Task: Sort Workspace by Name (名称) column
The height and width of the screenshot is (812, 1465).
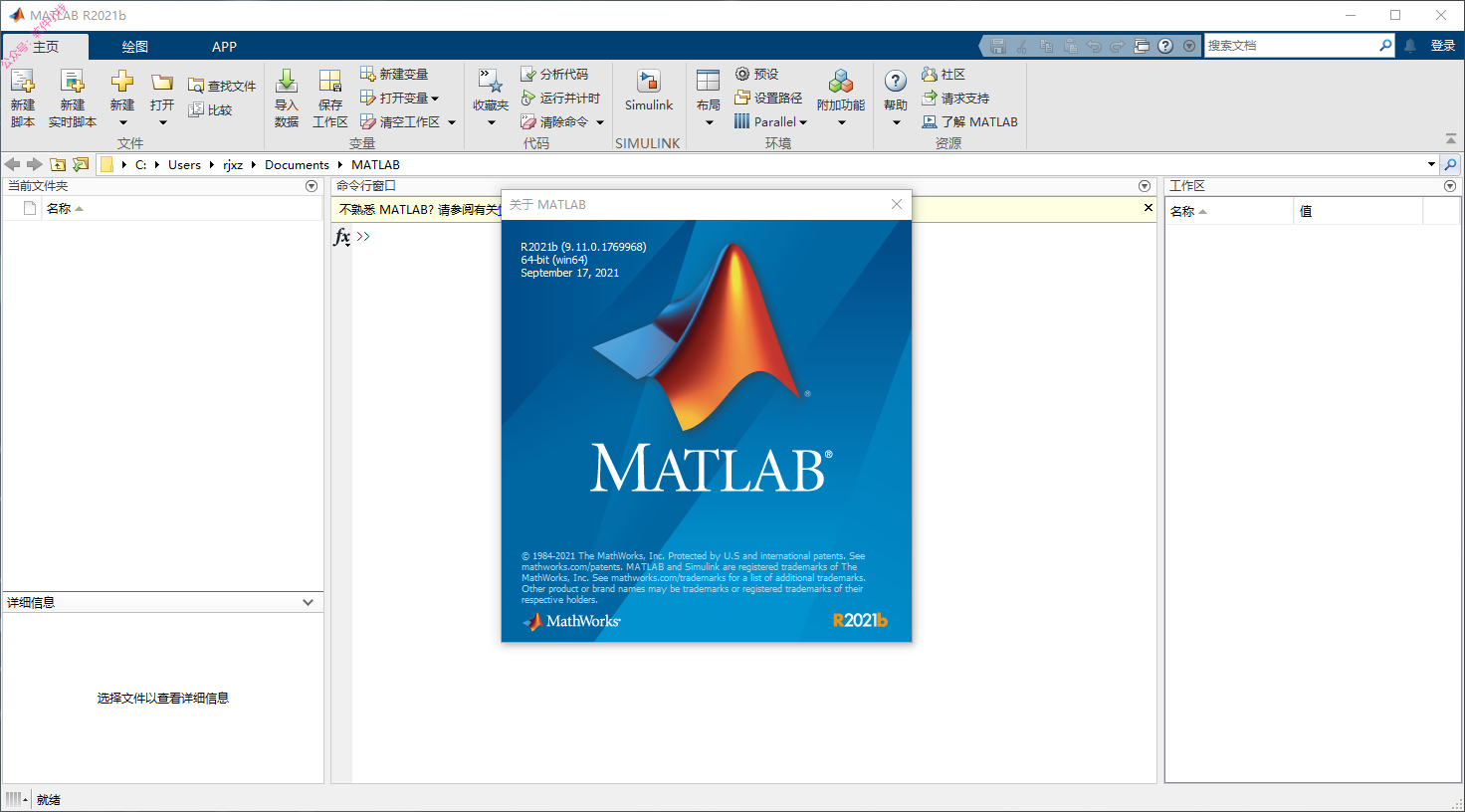Action: pyautogui.click(x=1229, y=211)
